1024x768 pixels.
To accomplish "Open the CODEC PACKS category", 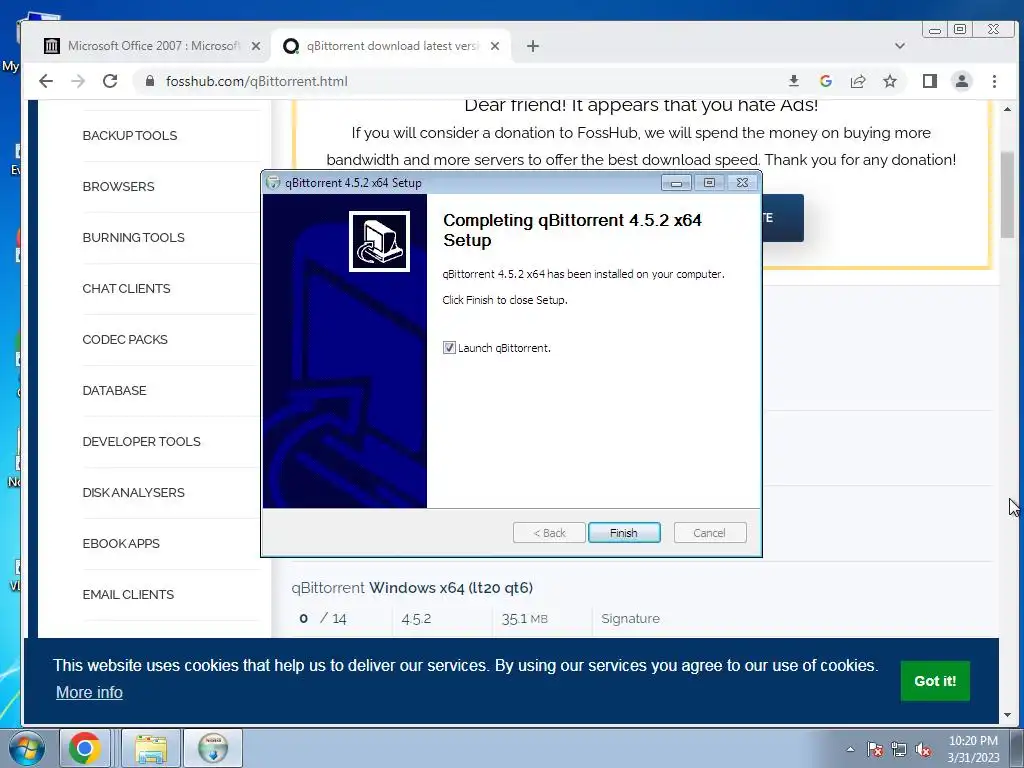I will tap(125, 340).
